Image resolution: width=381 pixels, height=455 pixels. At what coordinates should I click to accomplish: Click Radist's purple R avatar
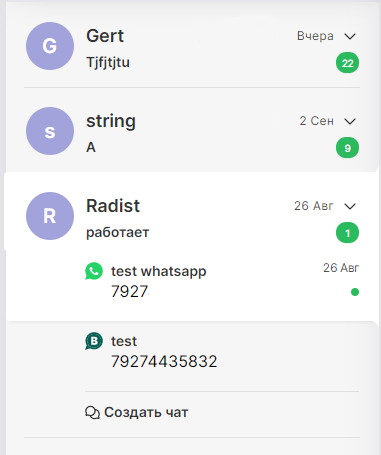[x=50, y=216]
